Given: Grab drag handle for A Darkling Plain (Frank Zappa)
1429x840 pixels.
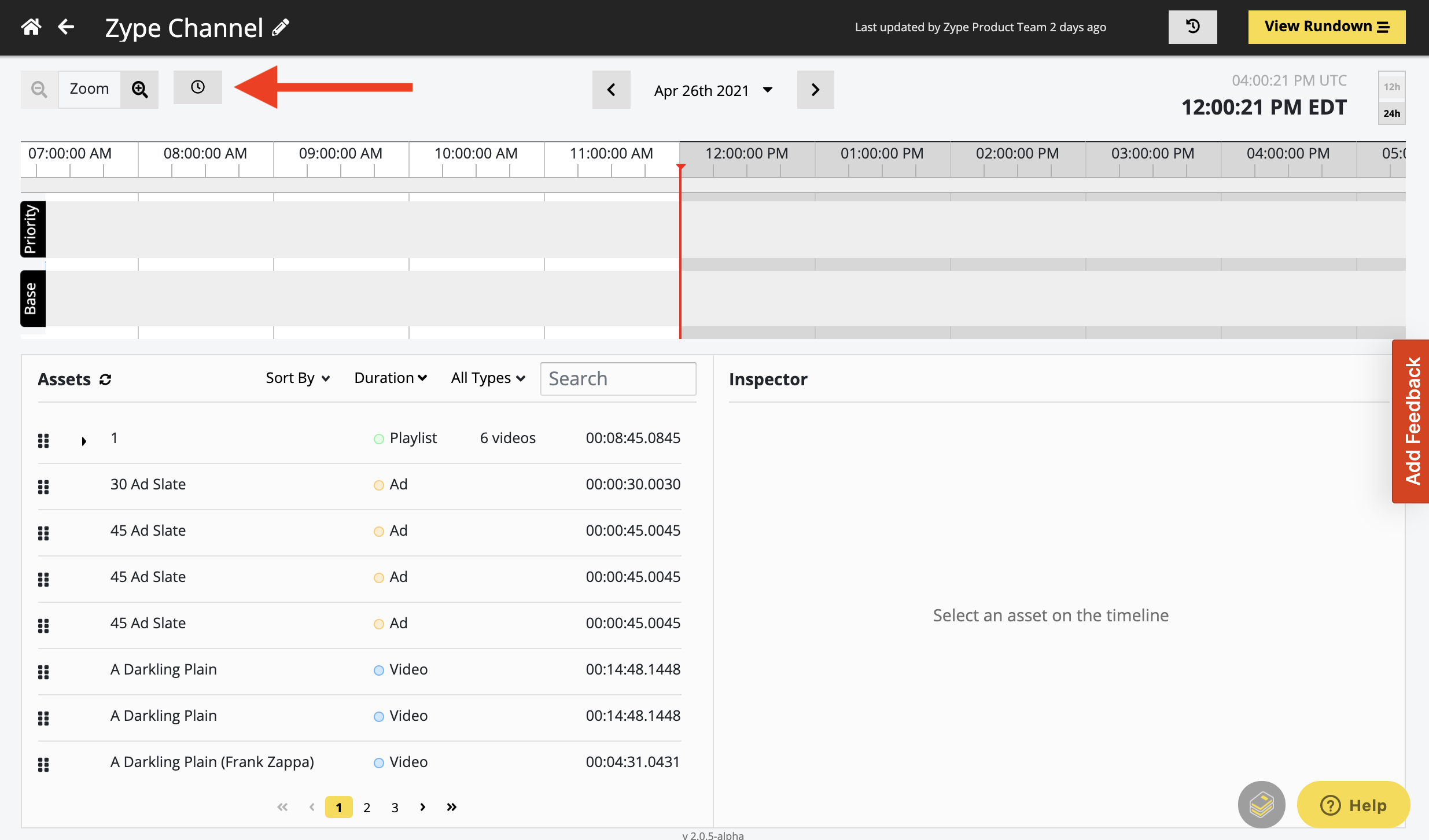Looking at the screenshot, I should point(43,765).
